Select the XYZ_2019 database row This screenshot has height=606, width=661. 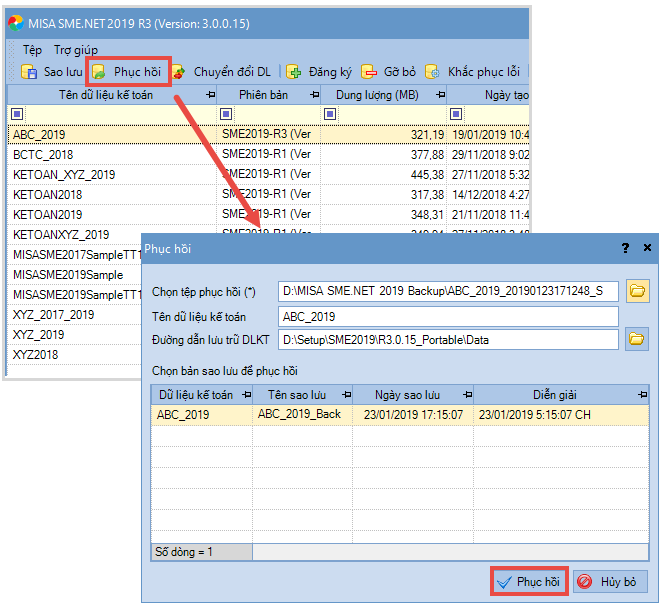[x=75, y=335]
